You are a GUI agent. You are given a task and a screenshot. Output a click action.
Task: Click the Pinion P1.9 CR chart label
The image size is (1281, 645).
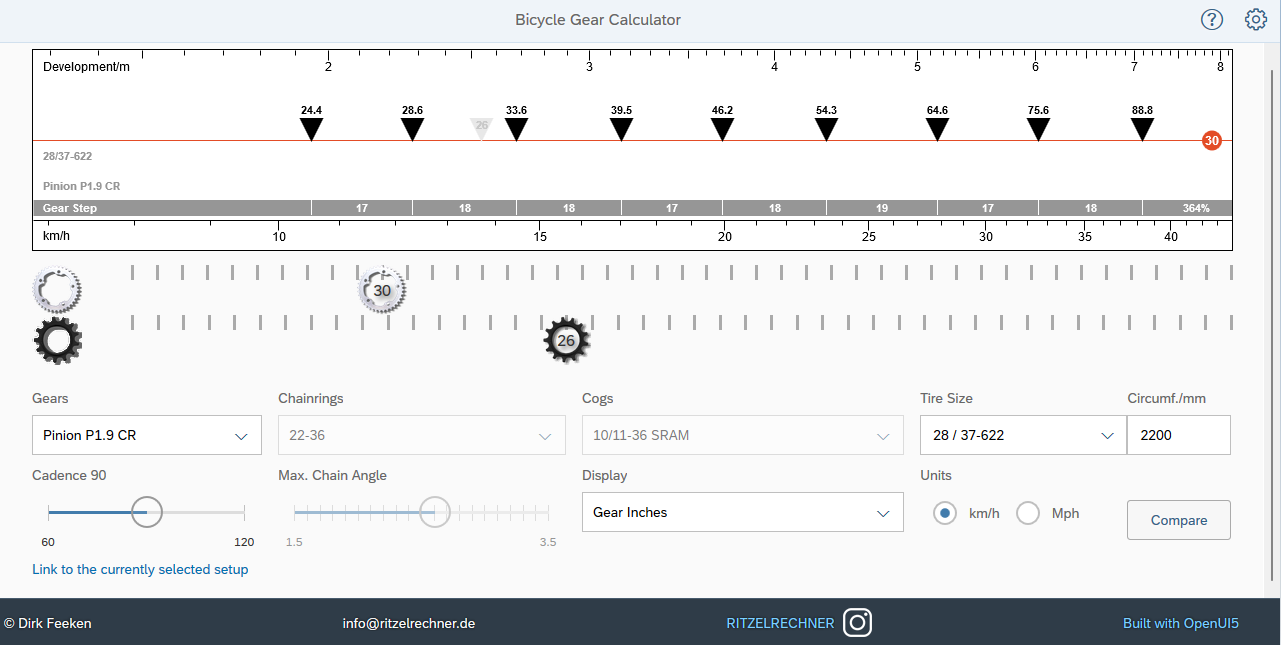82,186
